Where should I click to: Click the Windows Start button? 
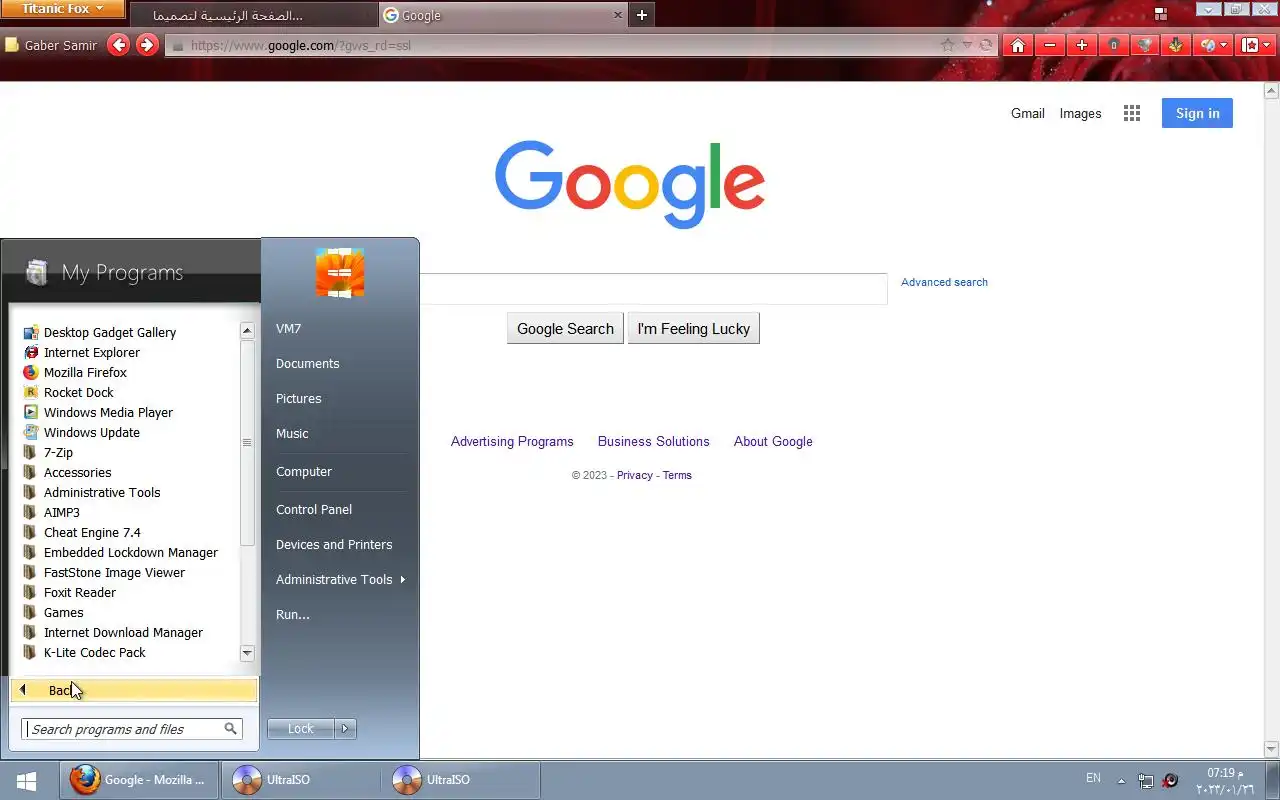coord(27,780)
